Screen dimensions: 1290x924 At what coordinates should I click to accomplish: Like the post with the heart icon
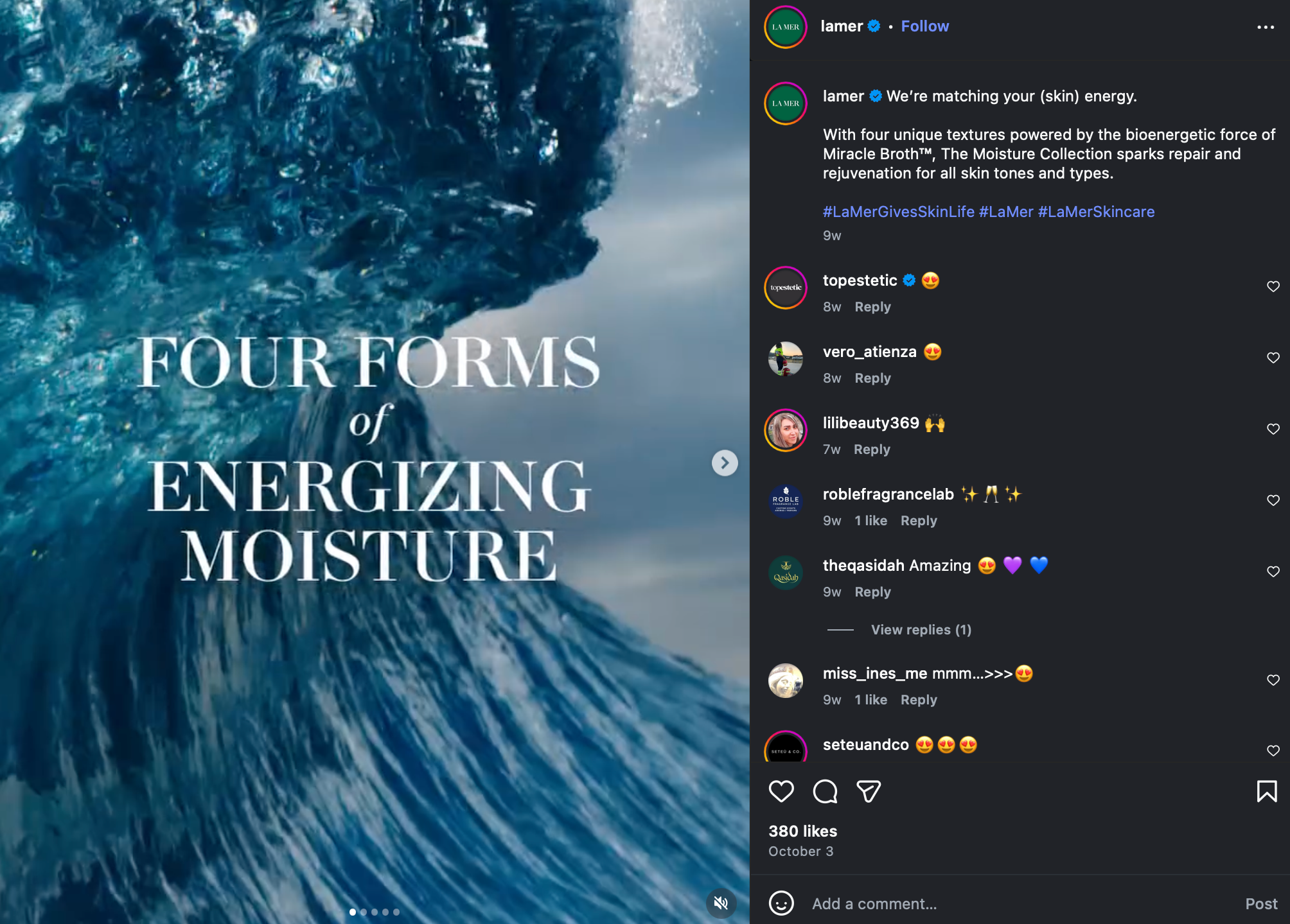pos(781,791)
